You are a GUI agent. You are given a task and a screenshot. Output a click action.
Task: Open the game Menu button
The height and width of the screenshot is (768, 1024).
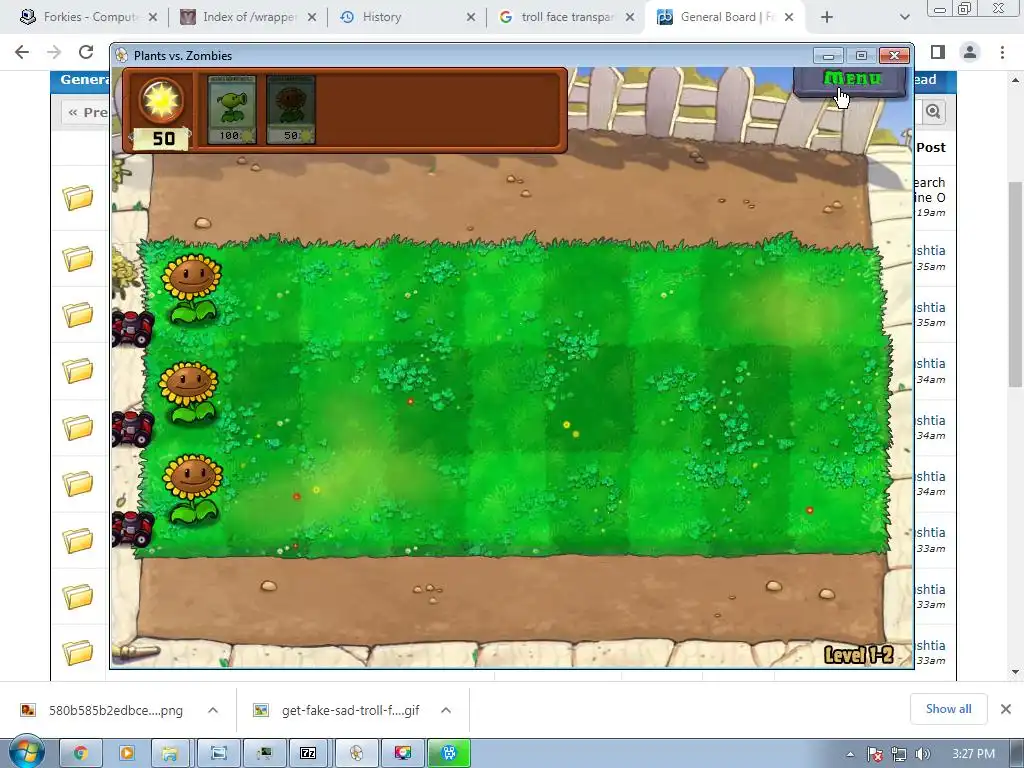(x=850, y=80)
